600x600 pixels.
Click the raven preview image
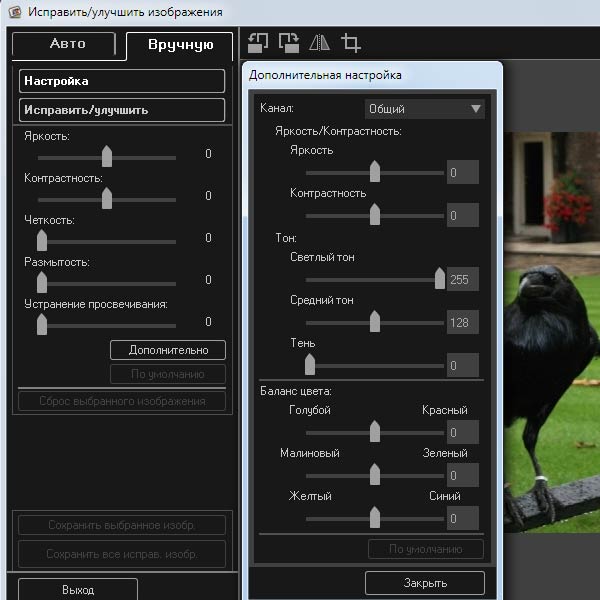(551, 332)
